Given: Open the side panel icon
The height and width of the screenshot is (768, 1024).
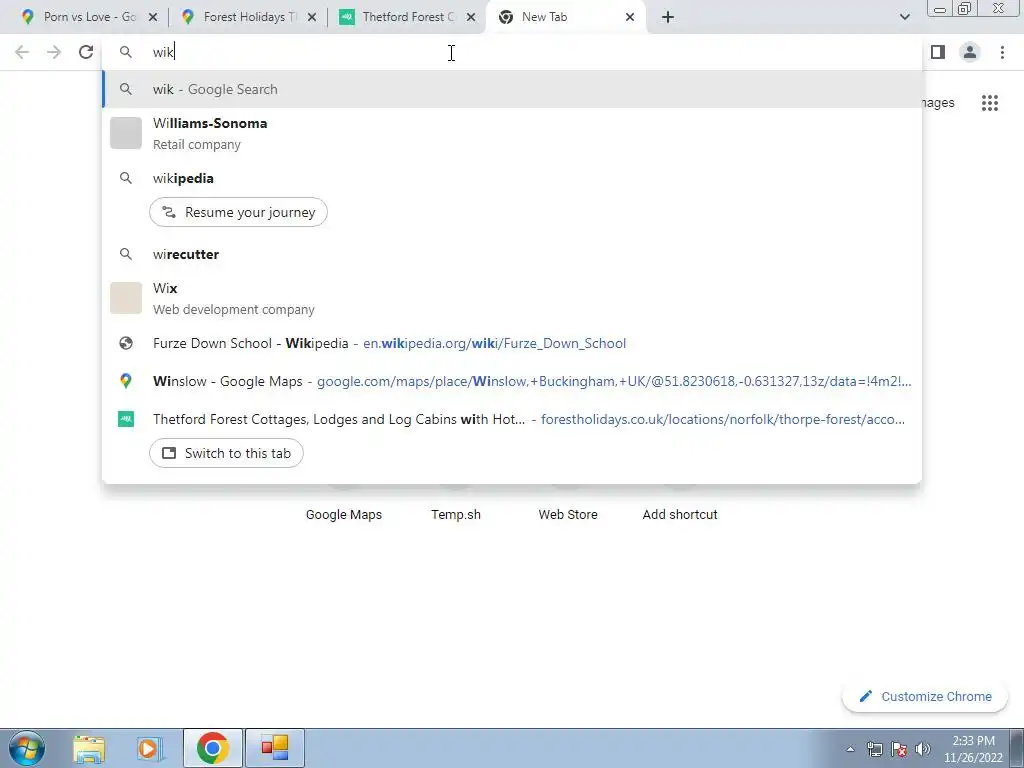Looking at the screenshot, I should (938, 52).
